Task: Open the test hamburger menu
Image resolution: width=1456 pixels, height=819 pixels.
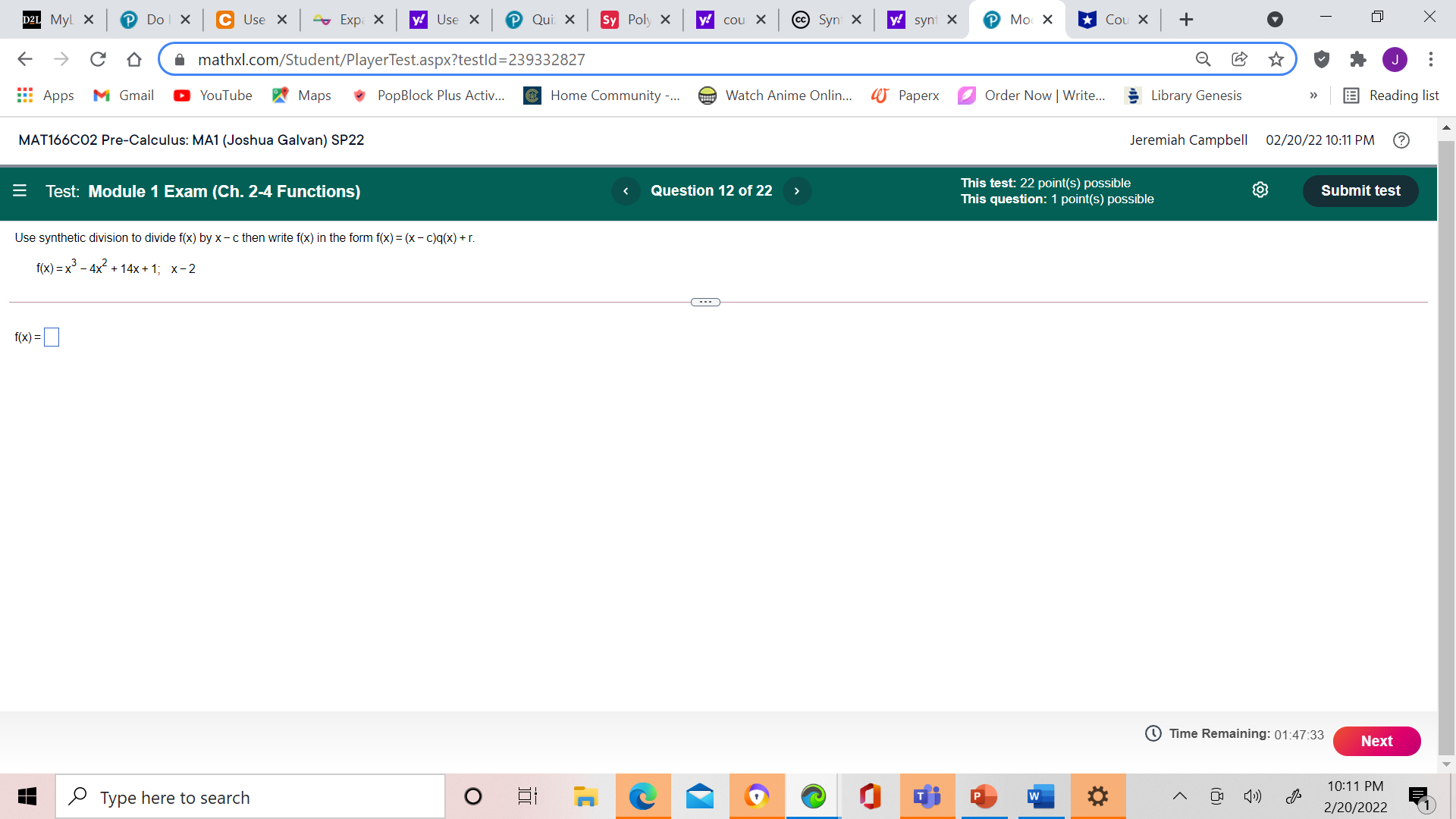Action: pyautogui.click(x=20, y=190)
